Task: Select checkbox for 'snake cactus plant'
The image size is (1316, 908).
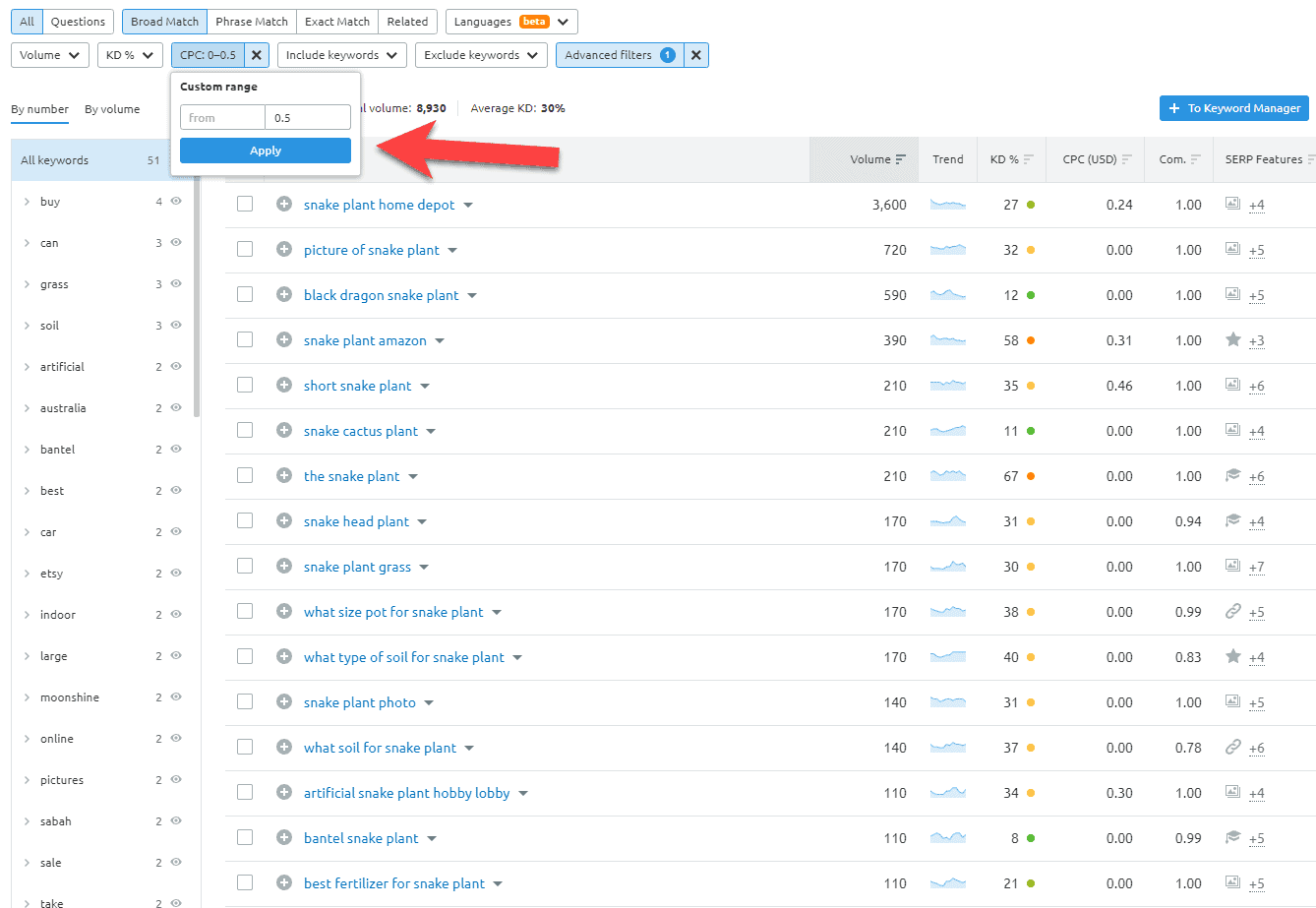Action: [x=245, y=430]
